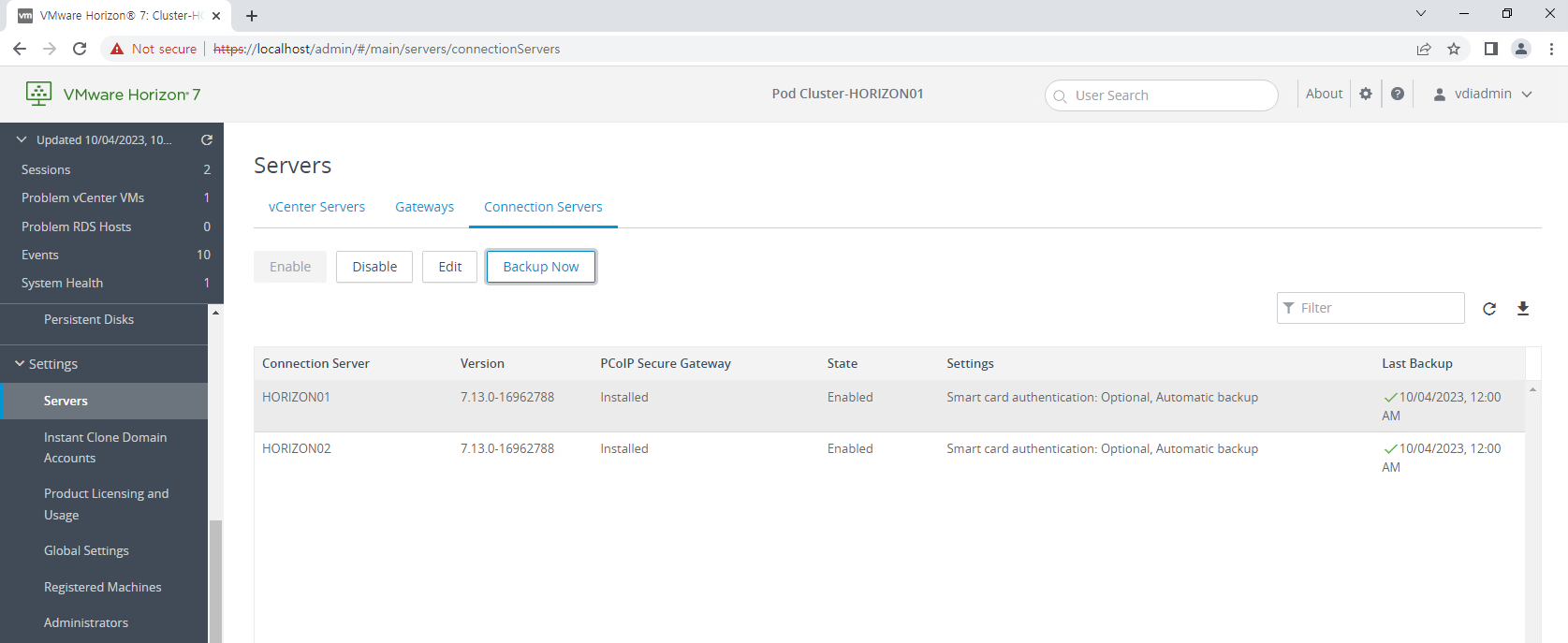Sort by Last Backup column header

pyautogui.click(x=1417, y=363)
